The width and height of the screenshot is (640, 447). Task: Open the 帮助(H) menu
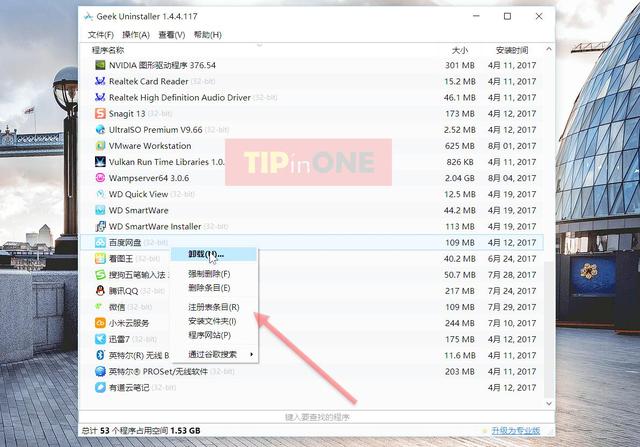[207, 35]
